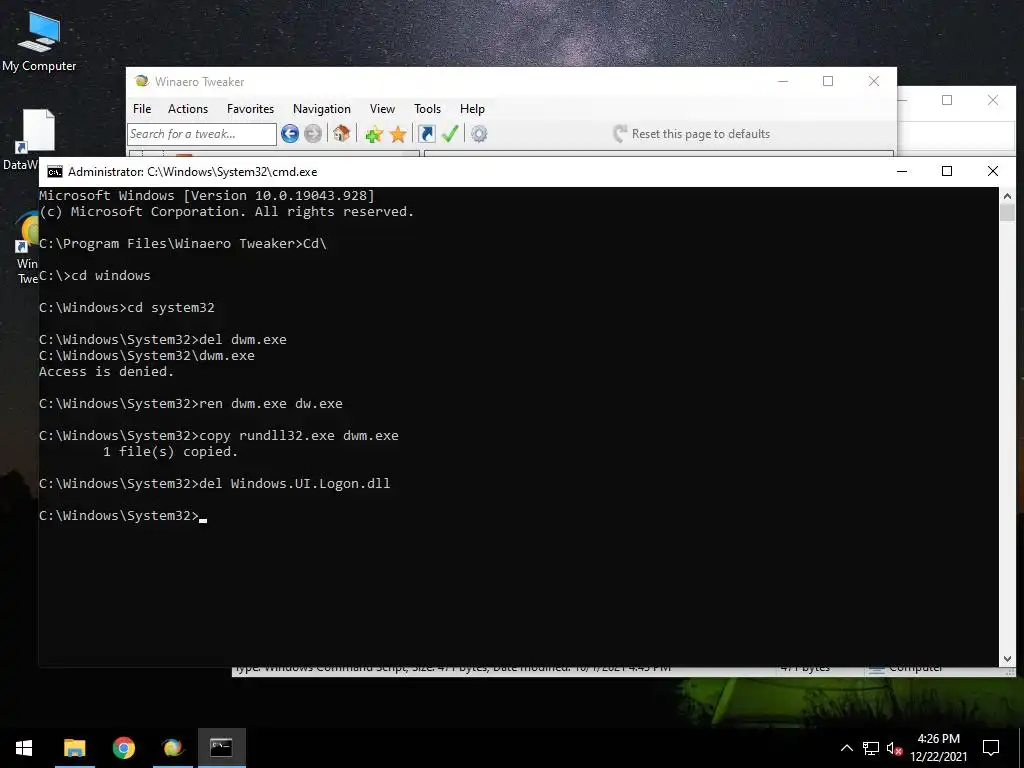The height and width of the screenshot is (768, 1024).
Task: Open File Explorer from the taskbar
Action: (74, 748)
